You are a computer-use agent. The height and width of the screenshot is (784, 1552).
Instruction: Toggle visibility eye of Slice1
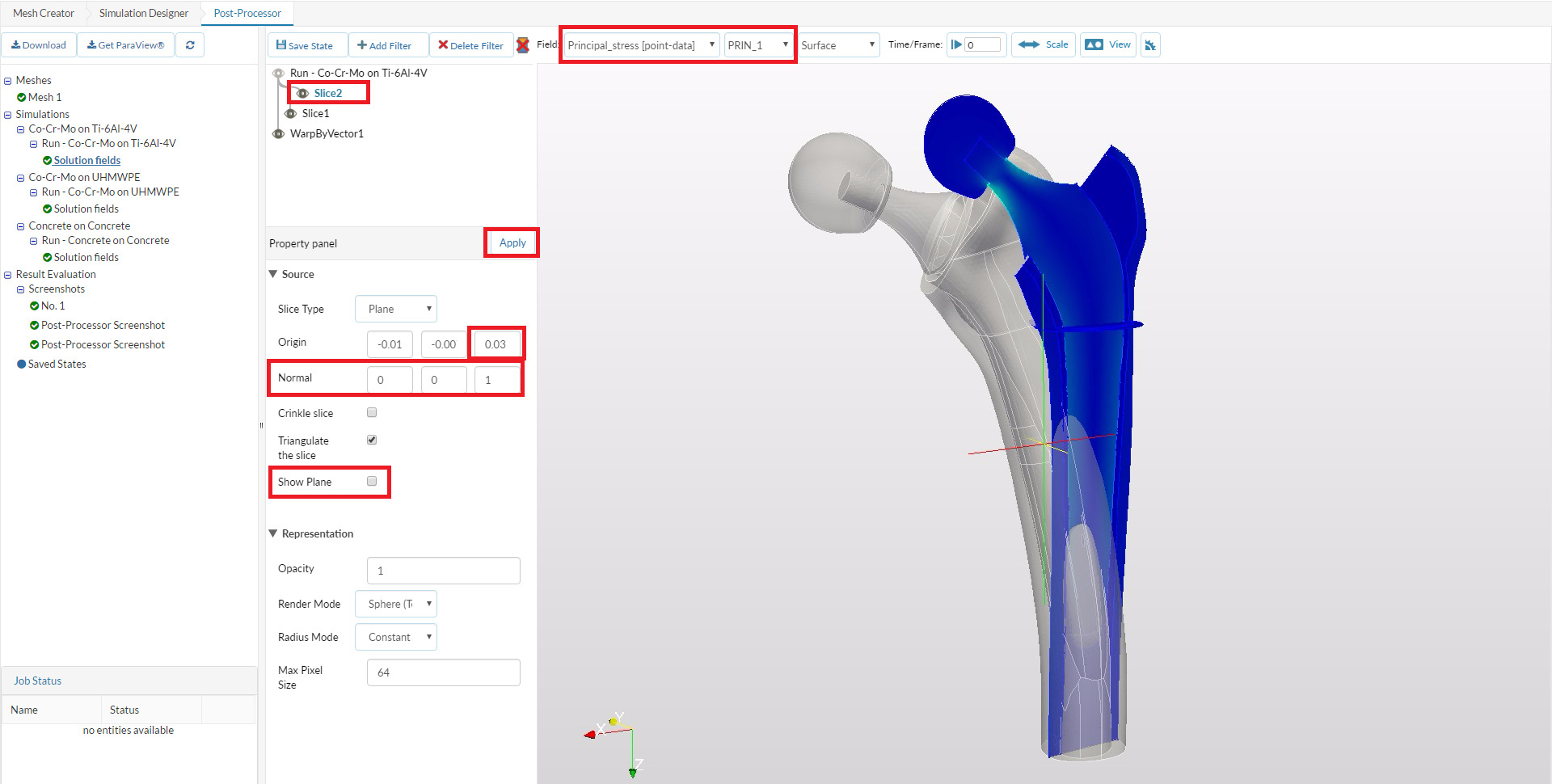pos(290,113)
